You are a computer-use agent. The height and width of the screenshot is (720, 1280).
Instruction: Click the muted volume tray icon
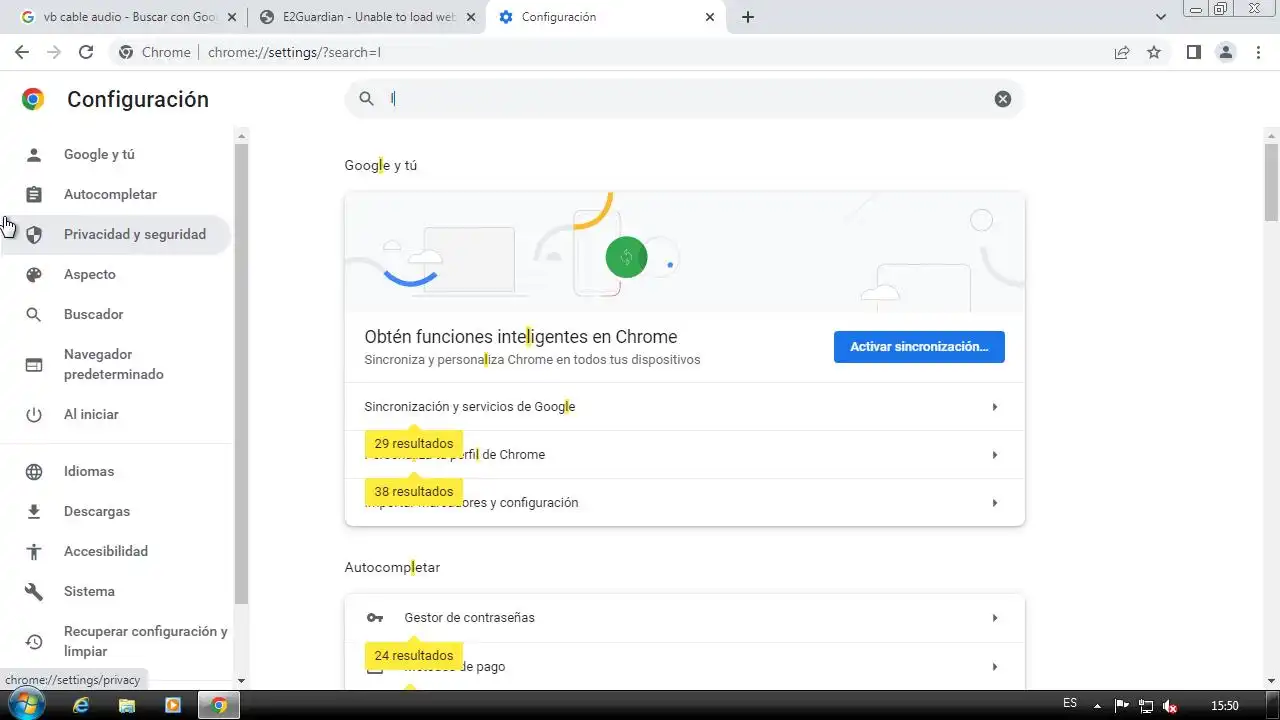click(1171, 706)
